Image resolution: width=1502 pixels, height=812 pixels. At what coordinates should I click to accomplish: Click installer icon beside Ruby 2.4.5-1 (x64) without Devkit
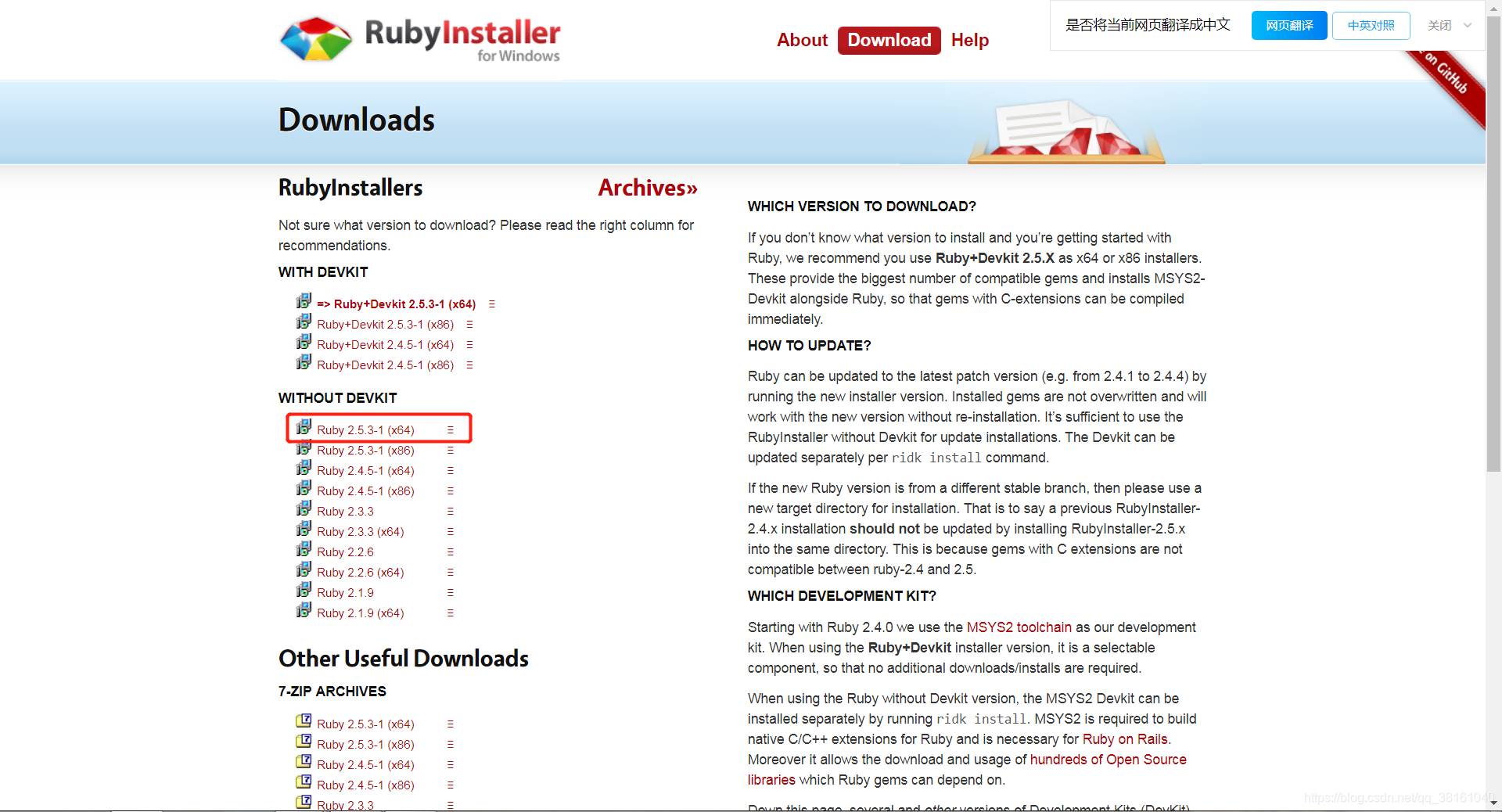(304, 468)
